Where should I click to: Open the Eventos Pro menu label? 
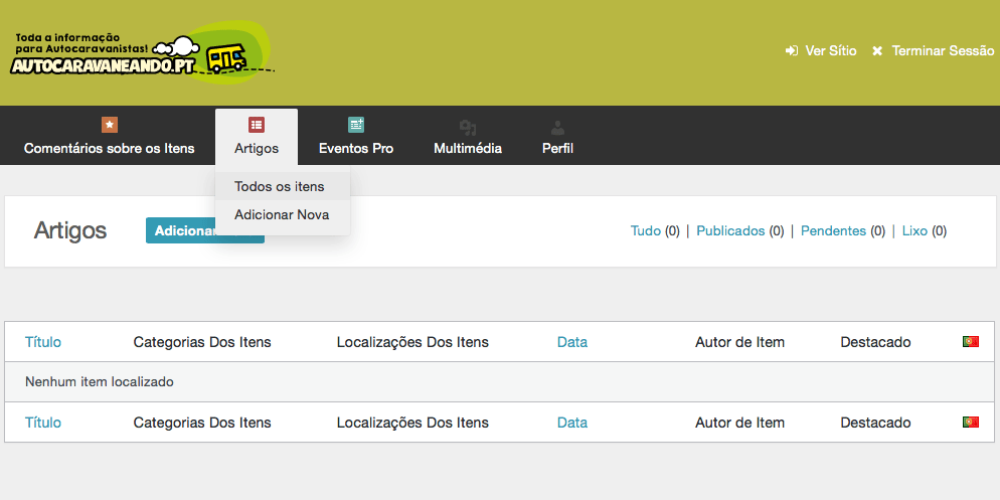pos(356,148)
